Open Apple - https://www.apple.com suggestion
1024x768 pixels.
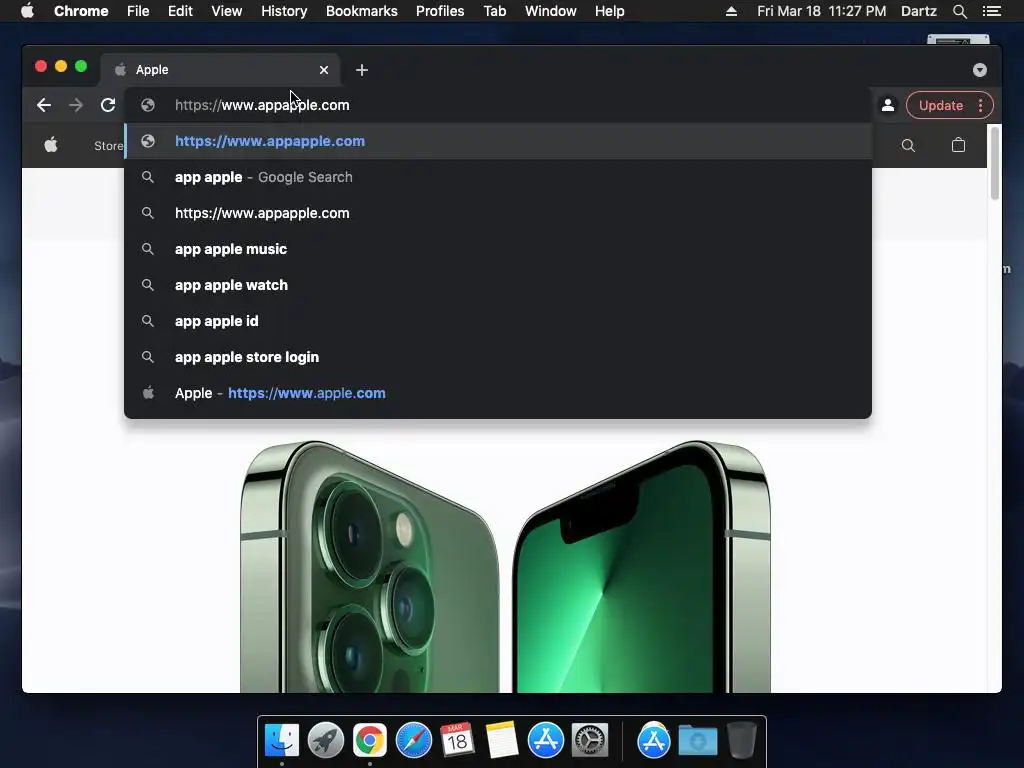point(498,392)
